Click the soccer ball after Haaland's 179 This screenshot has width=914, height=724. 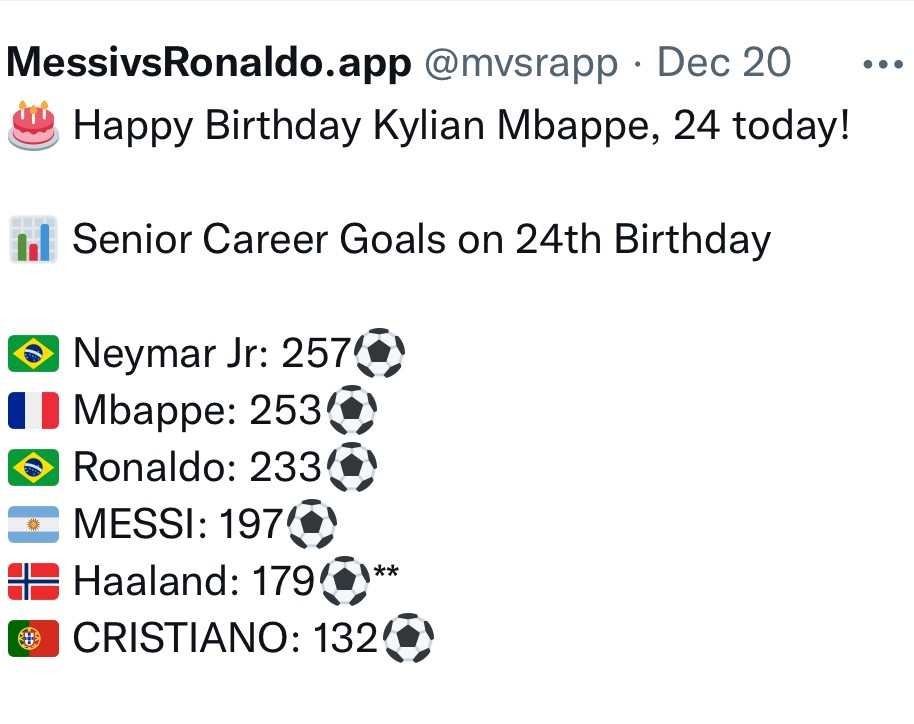tap(345, 581)
